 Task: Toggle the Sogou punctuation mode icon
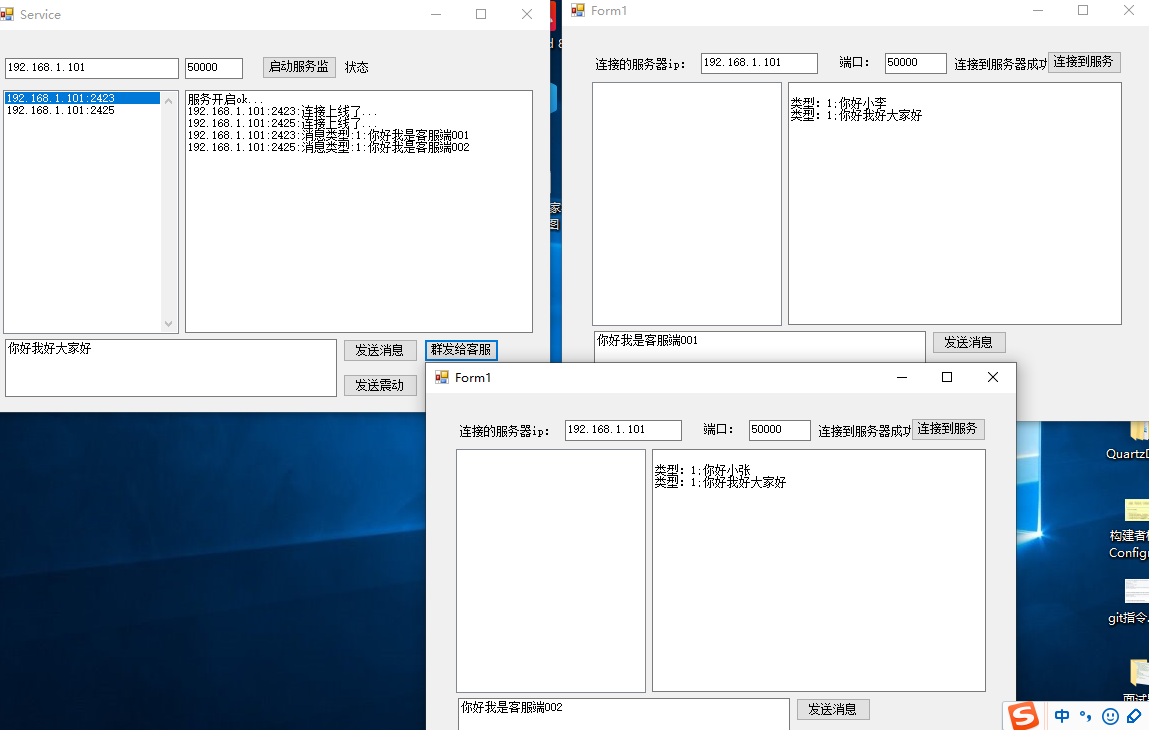click(1085, 716)
